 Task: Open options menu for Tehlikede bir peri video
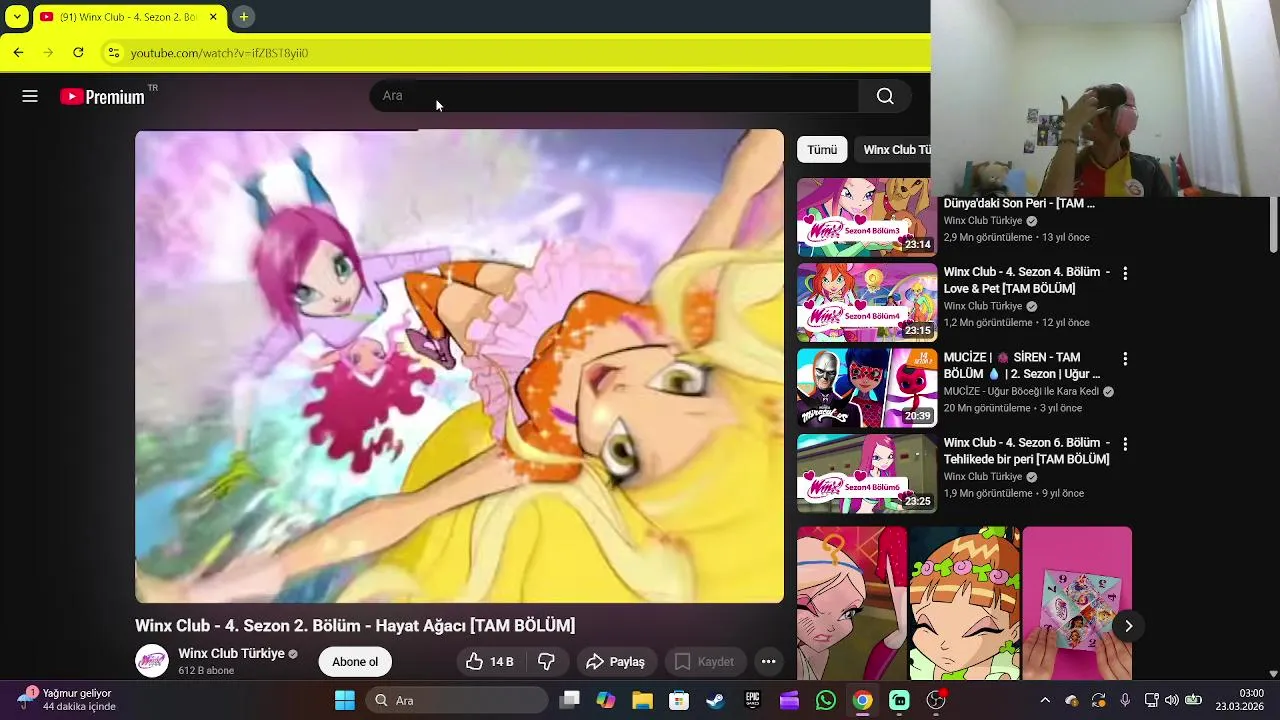click(1125, 444)
